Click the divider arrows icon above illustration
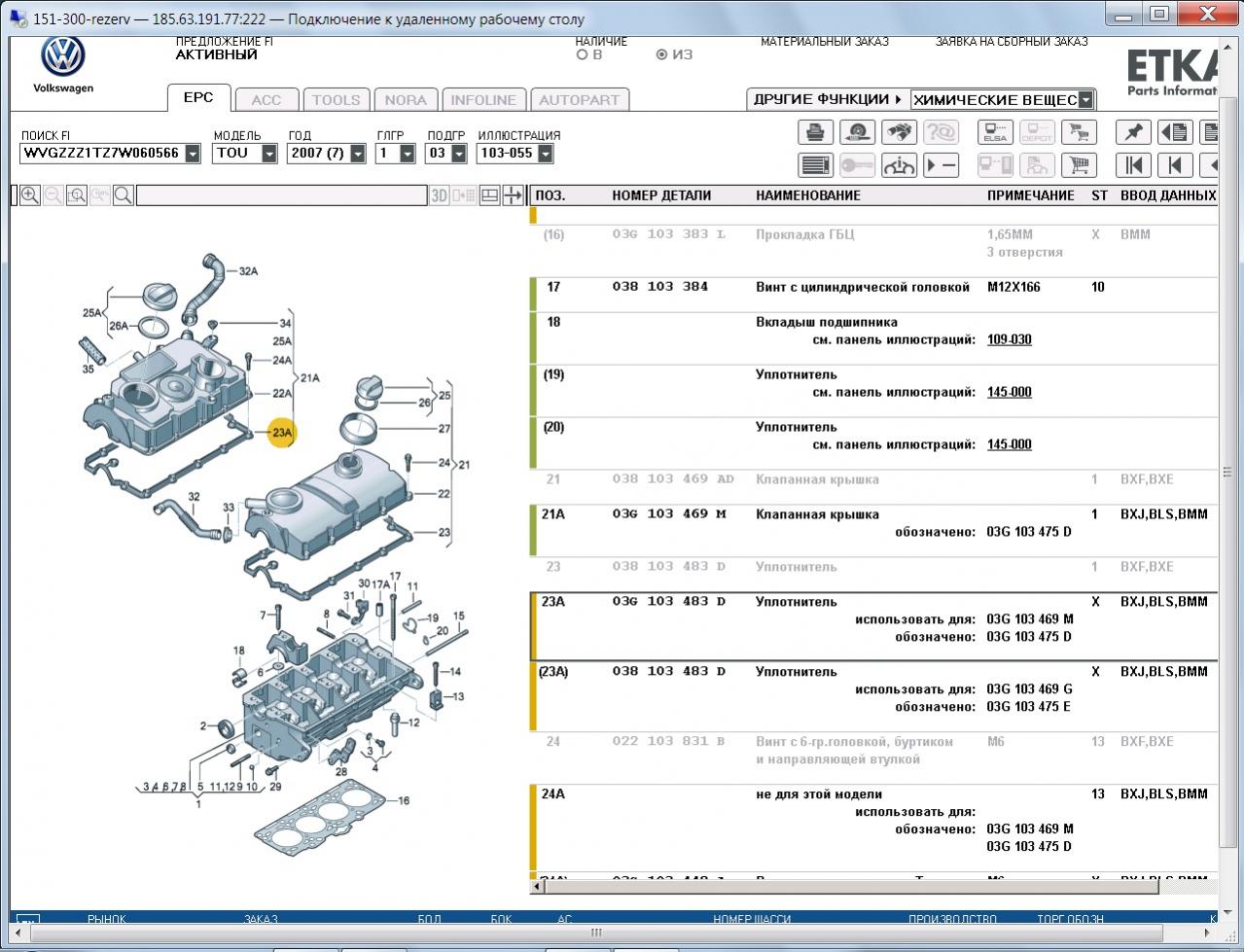This screenshot has width=1244, height=952. (513, 195)
